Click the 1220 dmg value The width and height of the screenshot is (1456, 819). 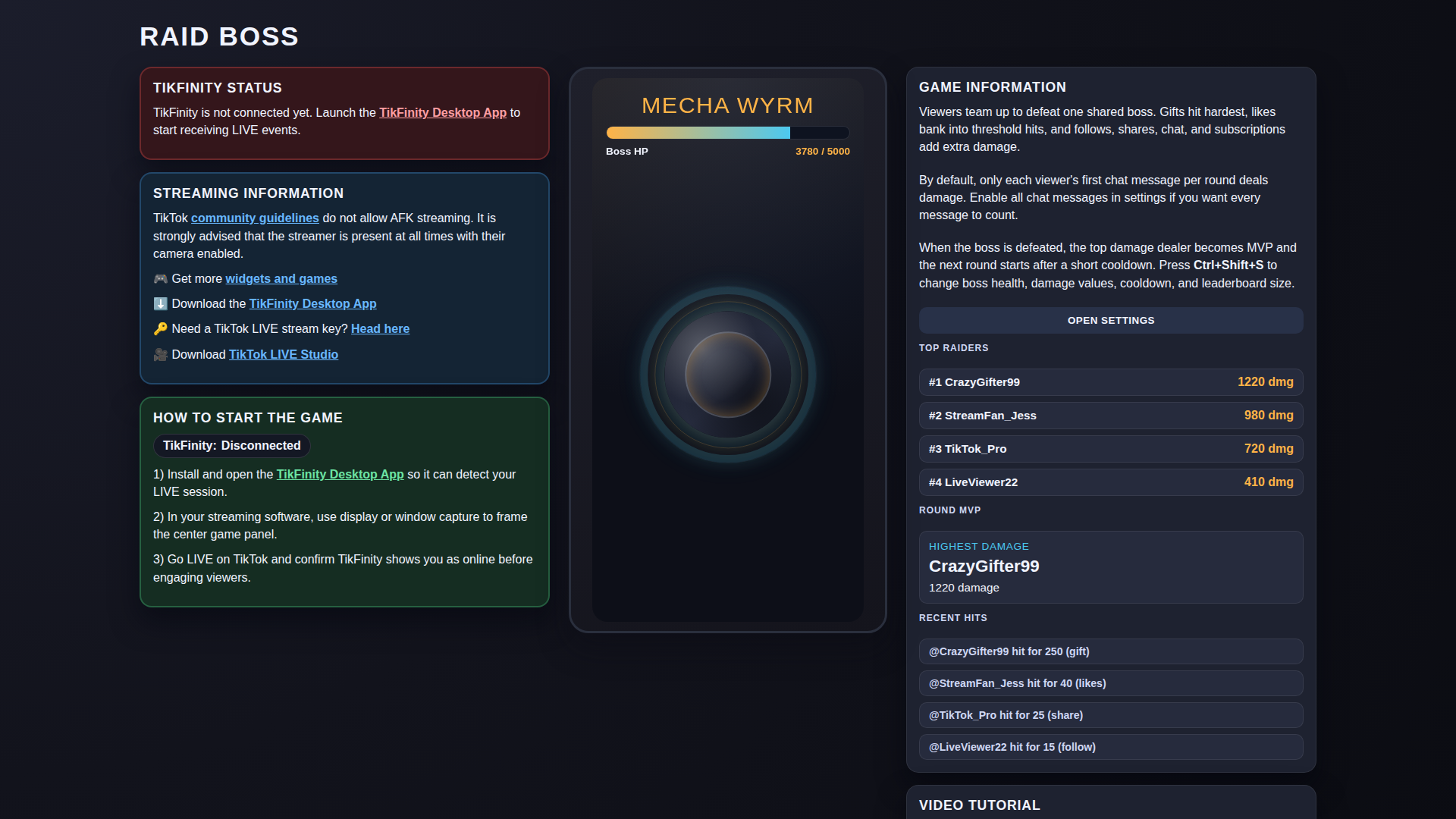(x=1265, y=382)
